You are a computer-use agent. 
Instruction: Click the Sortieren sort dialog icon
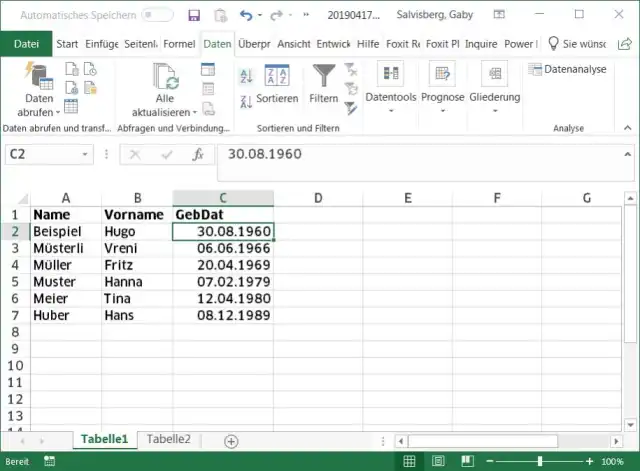[276, 78]
